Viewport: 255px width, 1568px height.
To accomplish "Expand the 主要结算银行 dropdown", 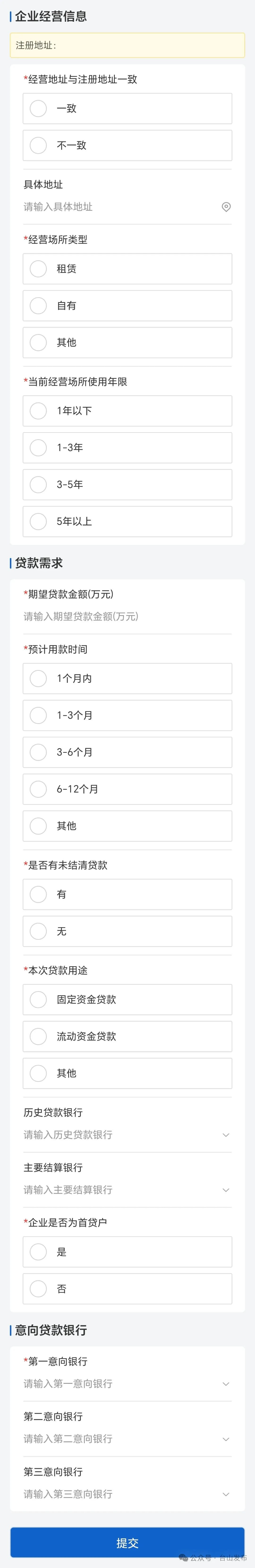I will 127,1190.
